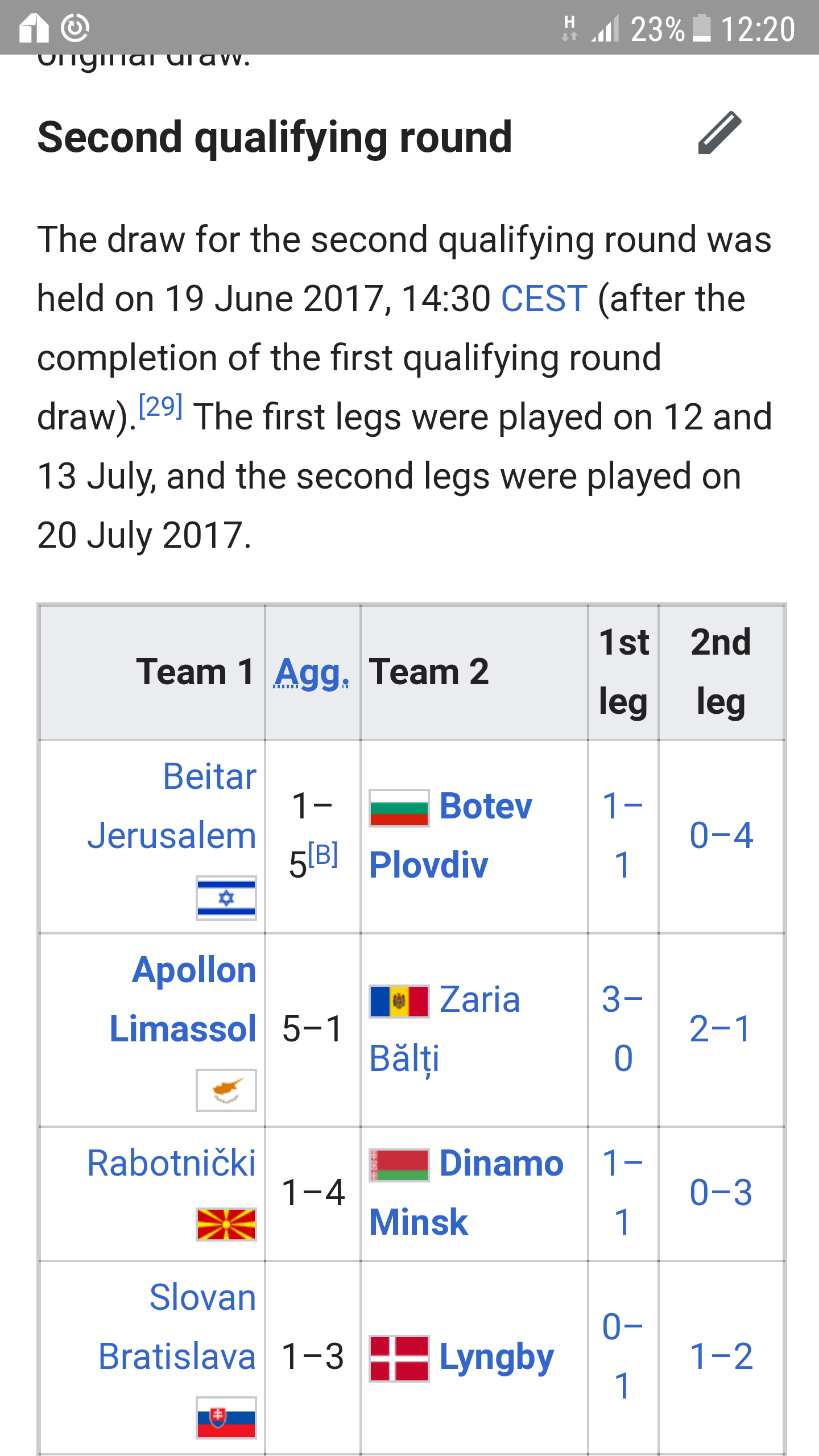Tap the battery indicator in status bar
The width and height of the screenshot is (819, 1456).
pyautogui.click(x=701, y=28)
